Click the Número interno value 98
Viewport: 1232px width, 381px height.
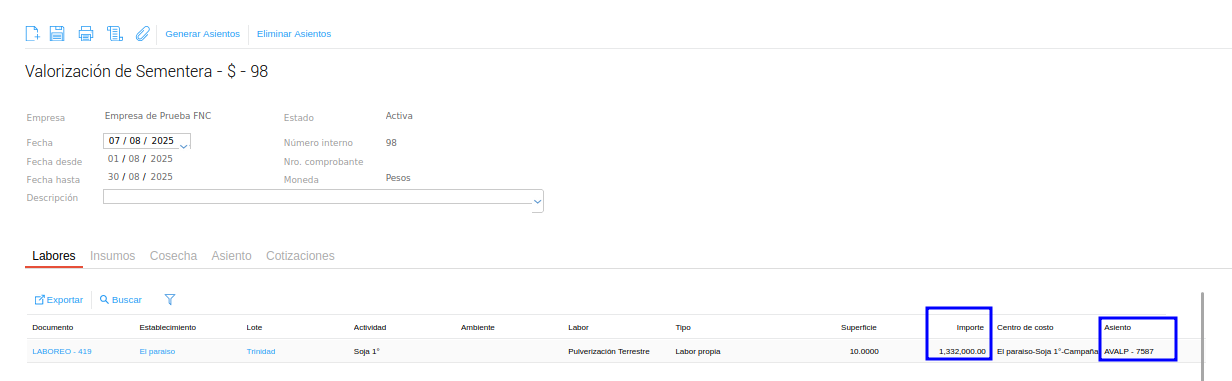(x=391, y=143)
